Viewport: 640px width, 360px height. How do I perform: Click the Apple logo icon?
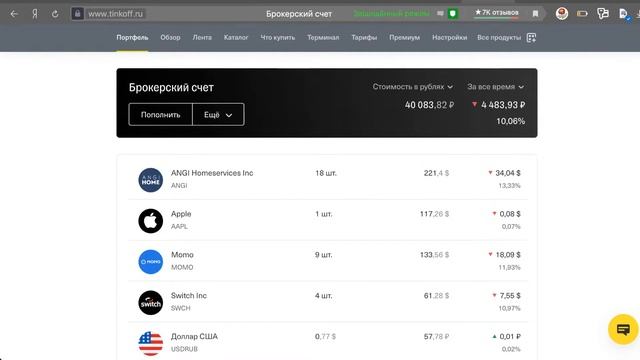151,221
